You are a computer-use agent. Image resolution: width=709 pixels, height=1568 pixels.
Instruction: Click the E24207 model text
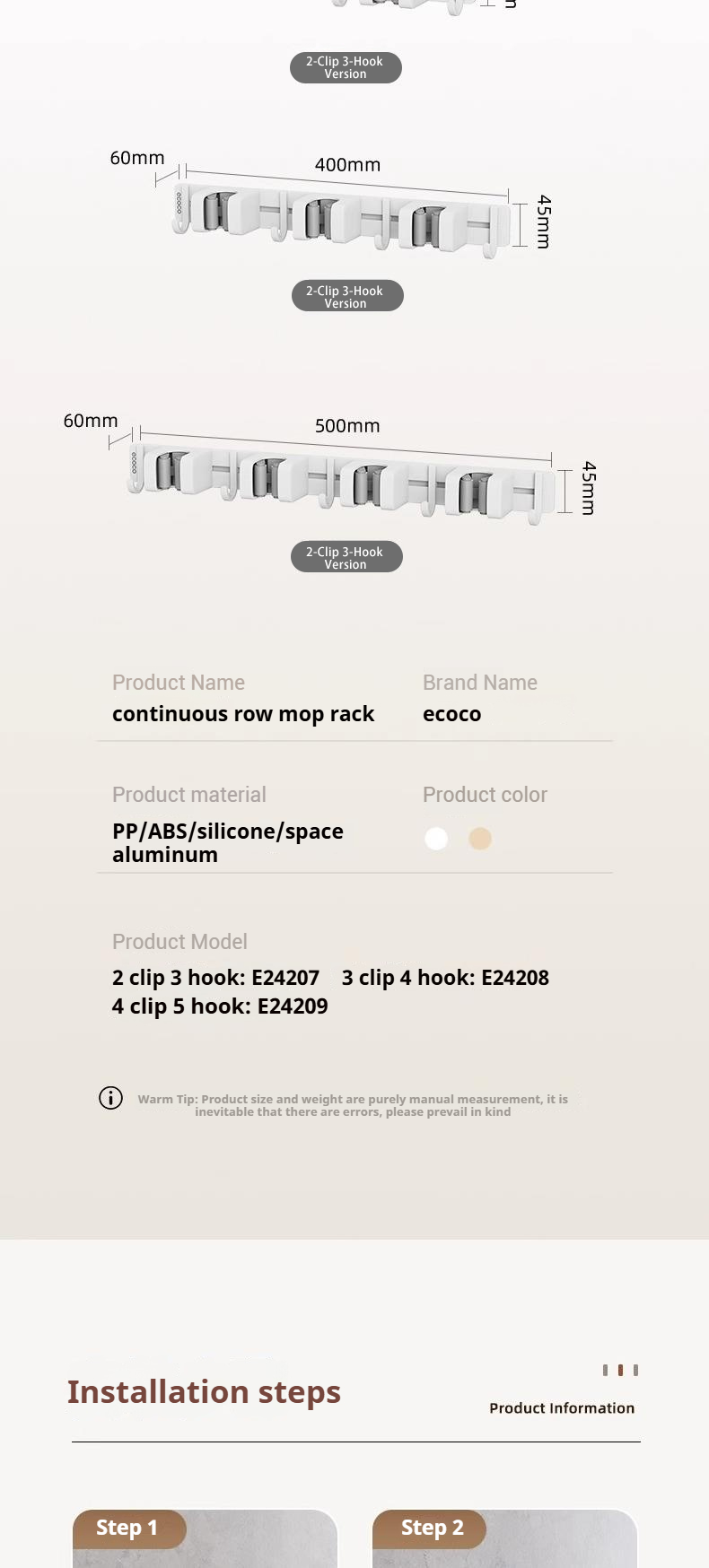point(285,978)
